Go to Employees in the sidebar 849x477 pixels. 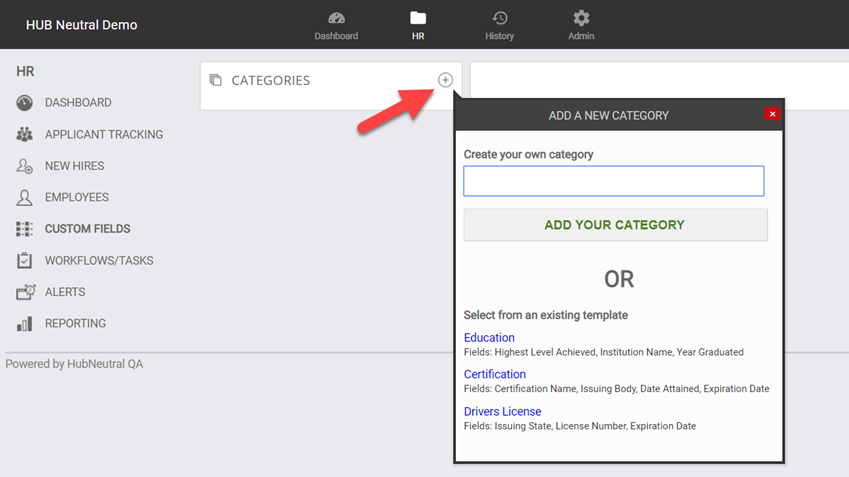pos(76,198)
